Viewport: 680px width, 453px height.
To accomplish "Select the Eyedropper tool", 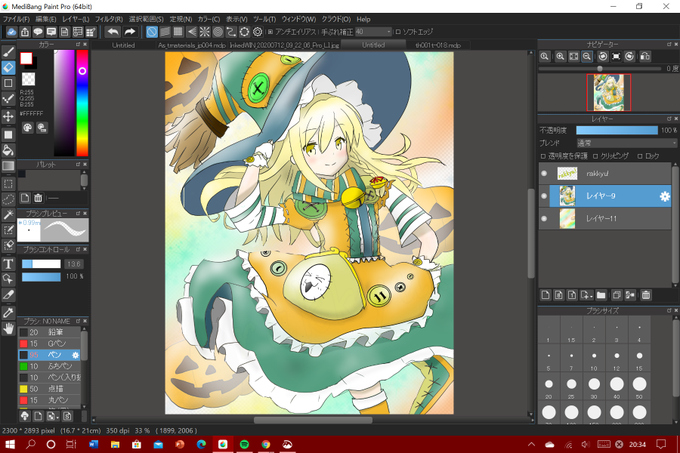I will pos(8,313).
